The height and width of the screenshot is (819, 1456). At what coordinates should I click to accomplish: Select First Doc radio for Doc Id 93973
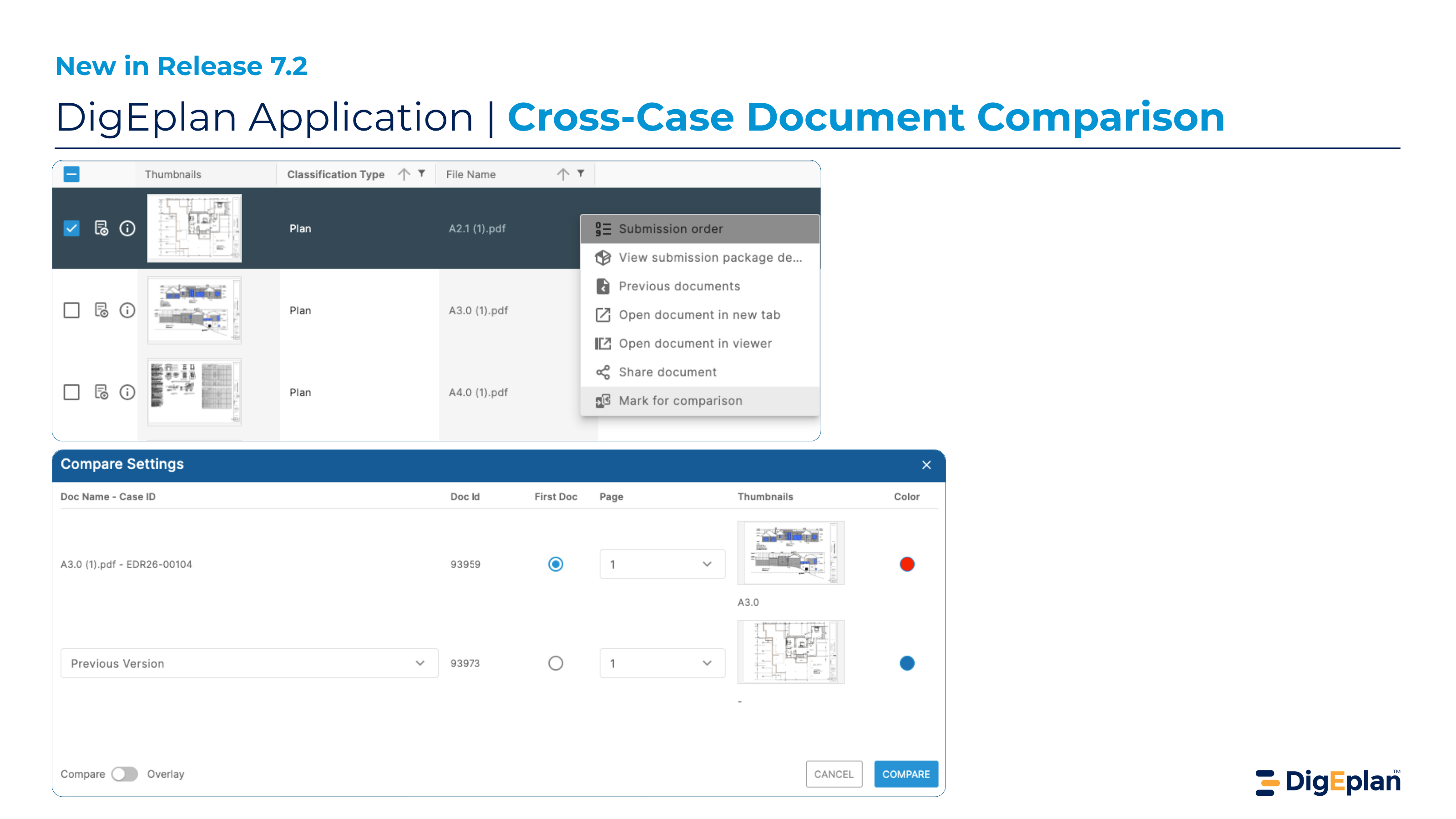pyautogui.click(x=556, y=663)
